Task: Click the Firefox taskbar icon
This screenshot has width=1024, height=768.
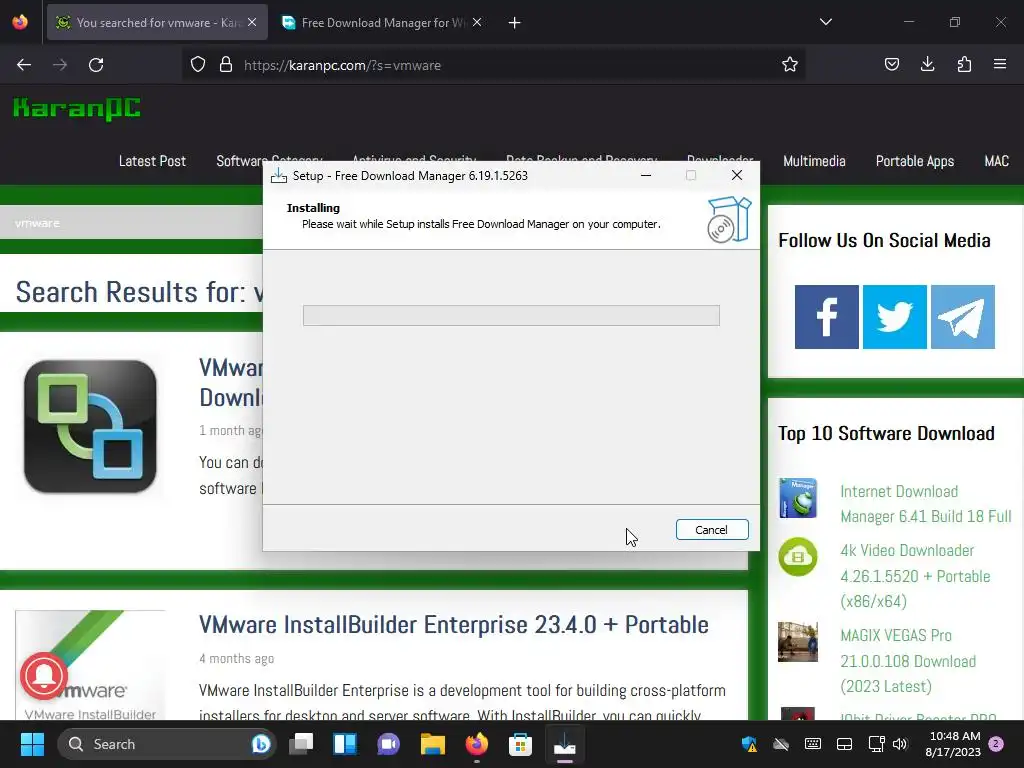Action: (x=477, y=744)
